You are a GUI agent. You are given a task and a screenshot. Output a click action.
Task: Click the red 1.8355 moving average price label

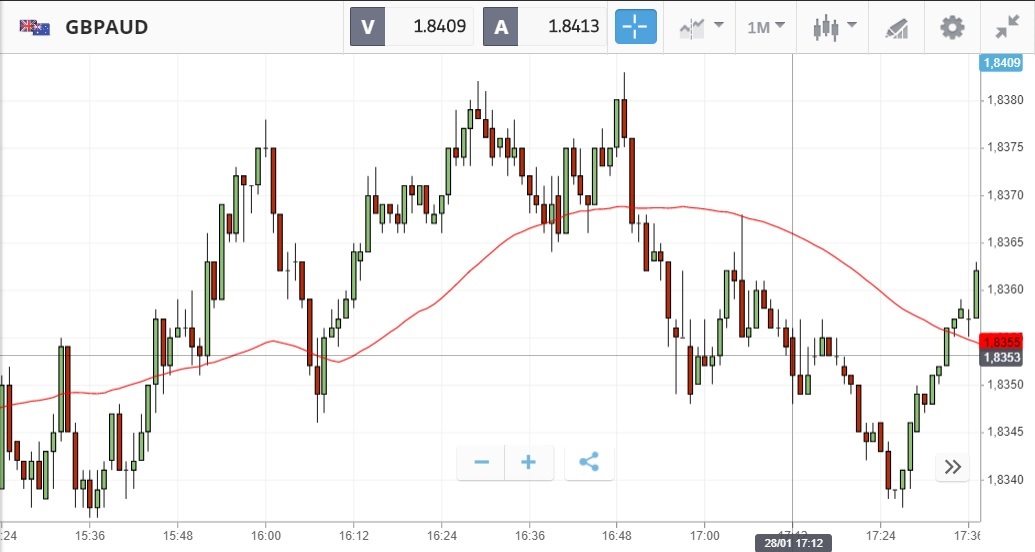tap(1001, 341)
